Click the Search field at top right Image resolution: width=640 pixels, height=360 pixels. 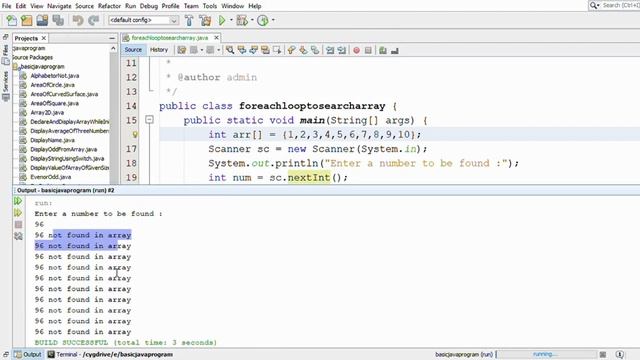620,5
